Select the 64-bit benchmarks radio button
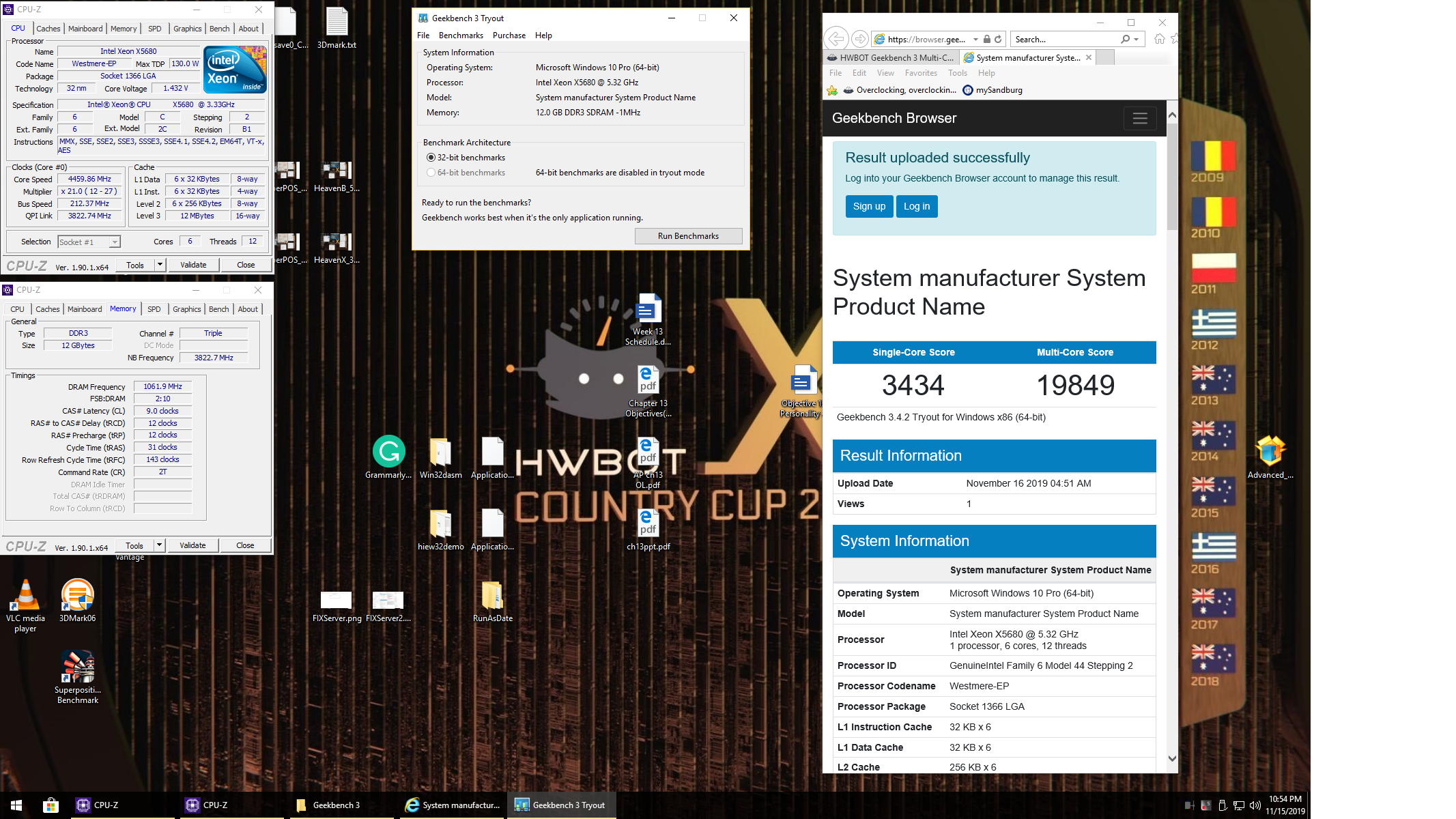Screen dimensions: 1456x819 pos(431,173)
